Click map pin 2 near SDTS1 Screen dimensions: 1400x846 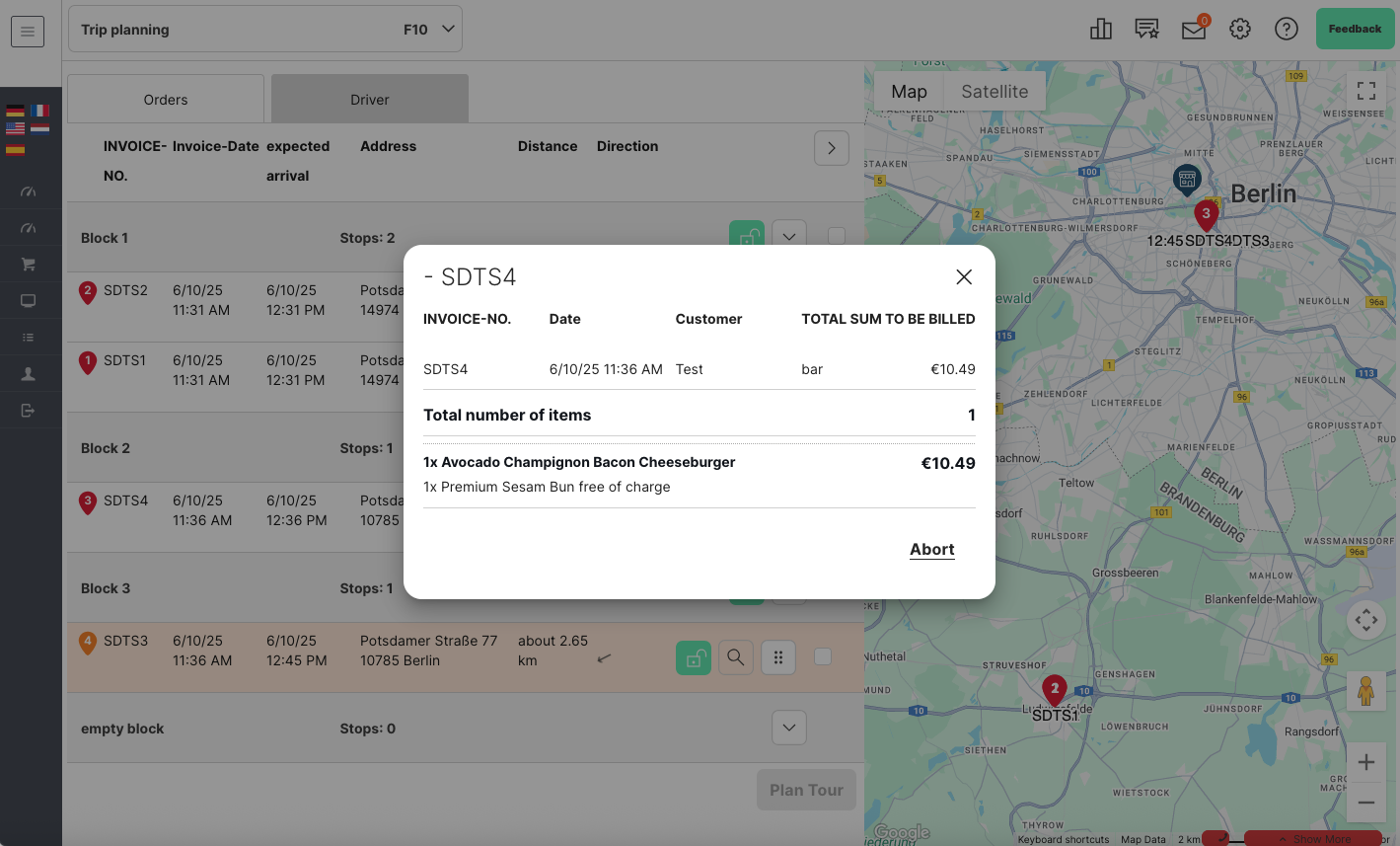(x=1055, y=690)
